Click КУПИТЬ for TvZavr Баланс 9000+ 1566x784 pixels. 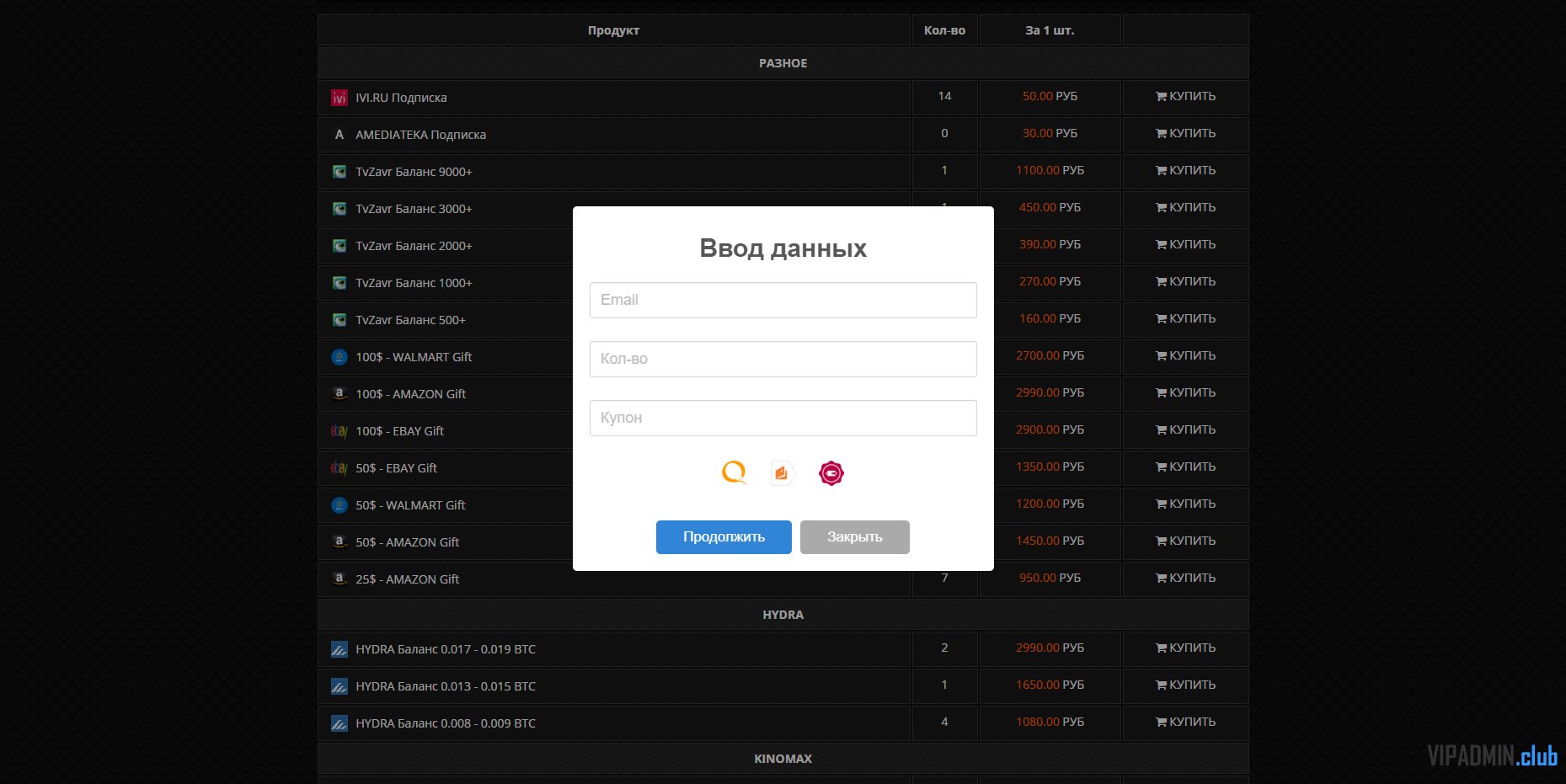pos(1185,170)
